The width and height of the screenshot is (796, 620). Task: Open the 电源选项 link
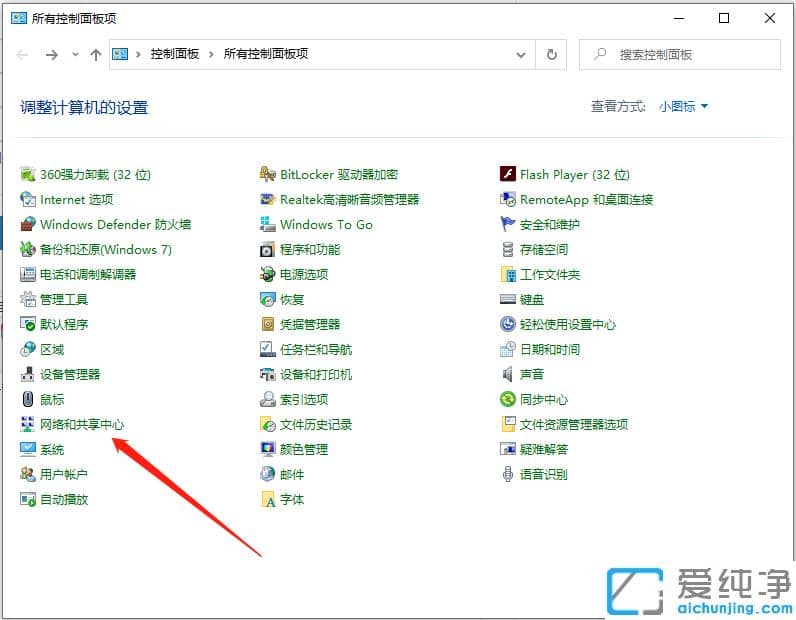click(304, 275)
